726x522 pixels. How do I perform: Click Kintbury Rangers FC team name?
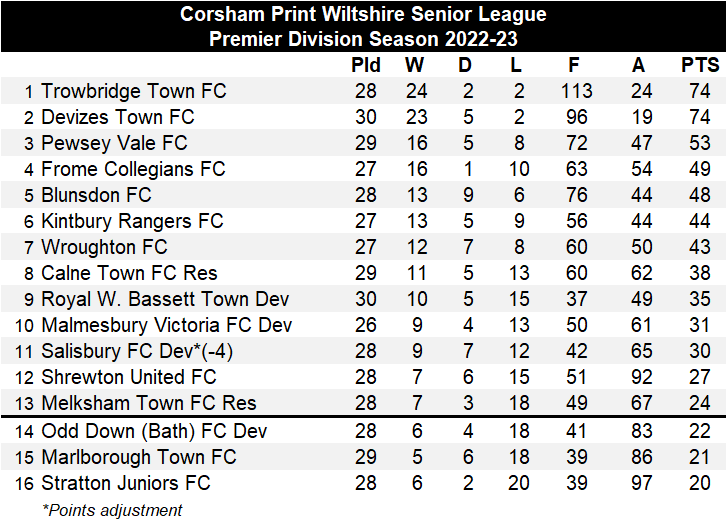(132, 221)
